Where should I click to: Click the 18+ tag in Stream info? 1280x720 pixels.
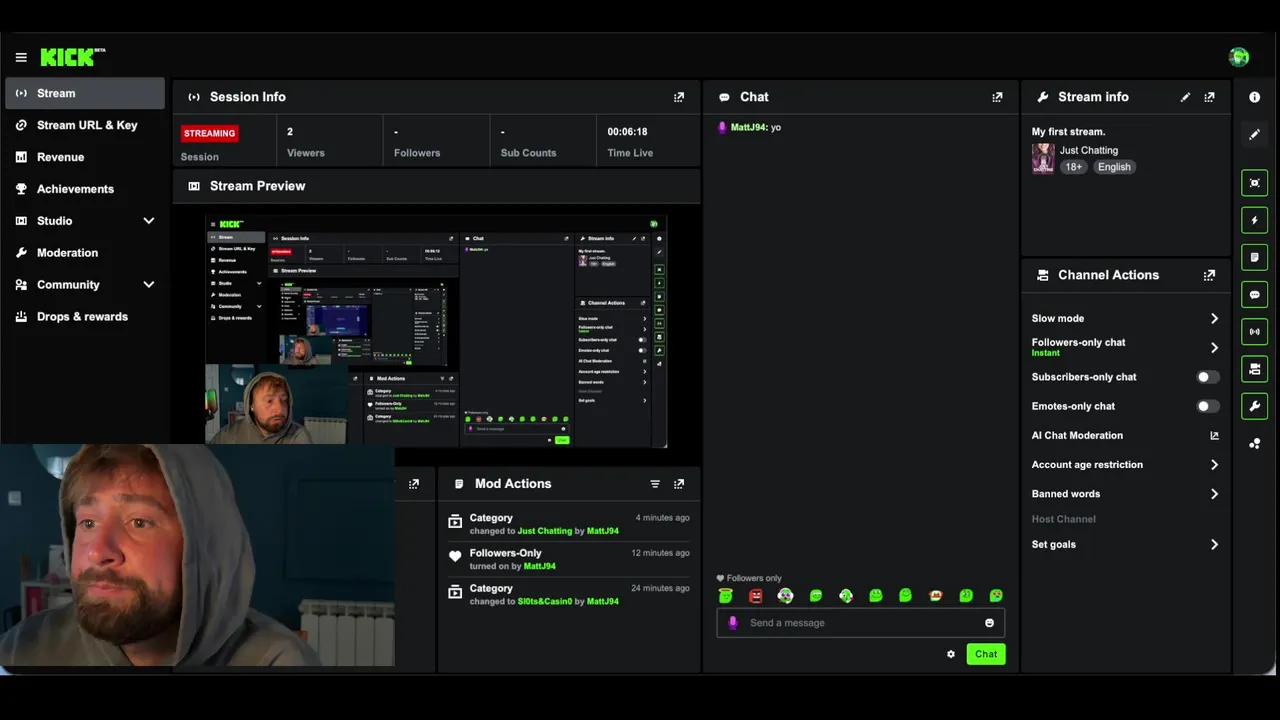point(1073,167)
